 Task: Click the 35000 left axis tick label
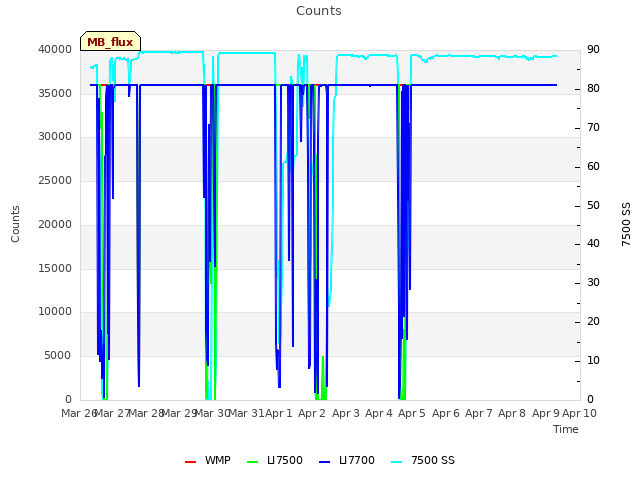[55, 93]
